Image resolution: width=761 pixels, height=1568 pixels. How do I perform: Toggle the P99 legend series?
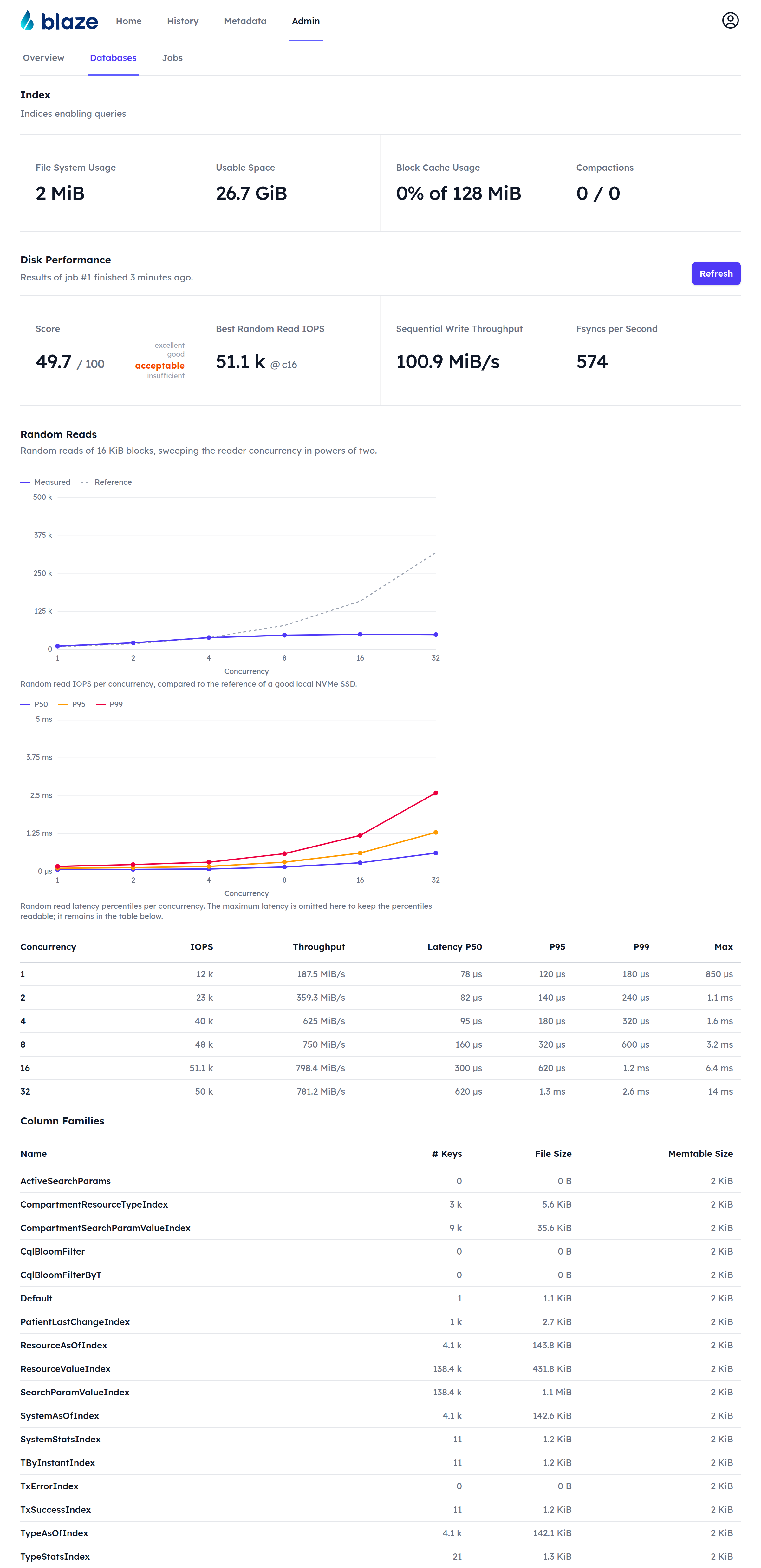tap(109, 704)
